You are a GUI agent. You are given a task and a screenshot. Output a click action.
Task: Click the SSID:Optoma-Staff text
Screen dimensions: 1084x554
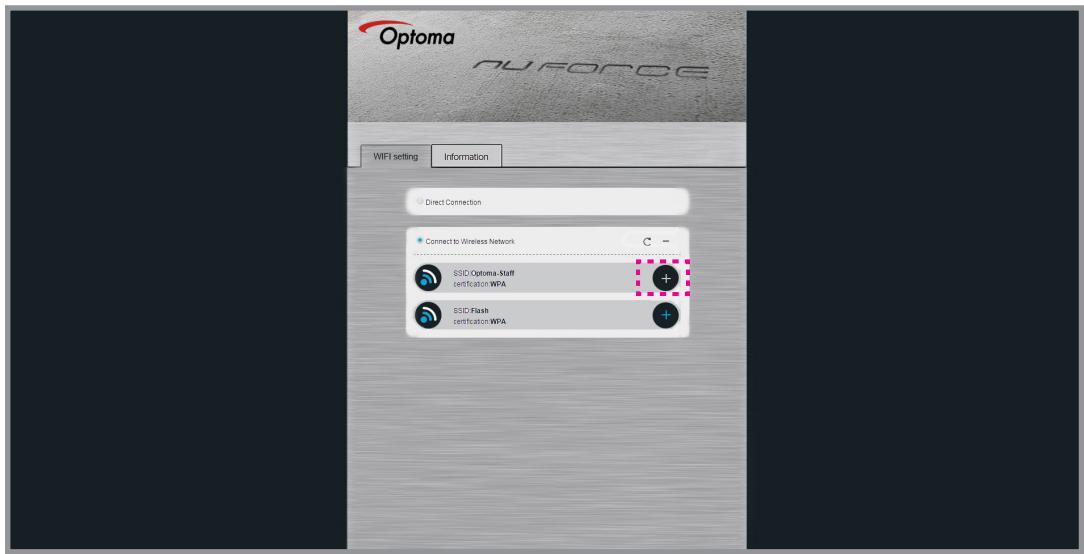(x=484, y=273)
